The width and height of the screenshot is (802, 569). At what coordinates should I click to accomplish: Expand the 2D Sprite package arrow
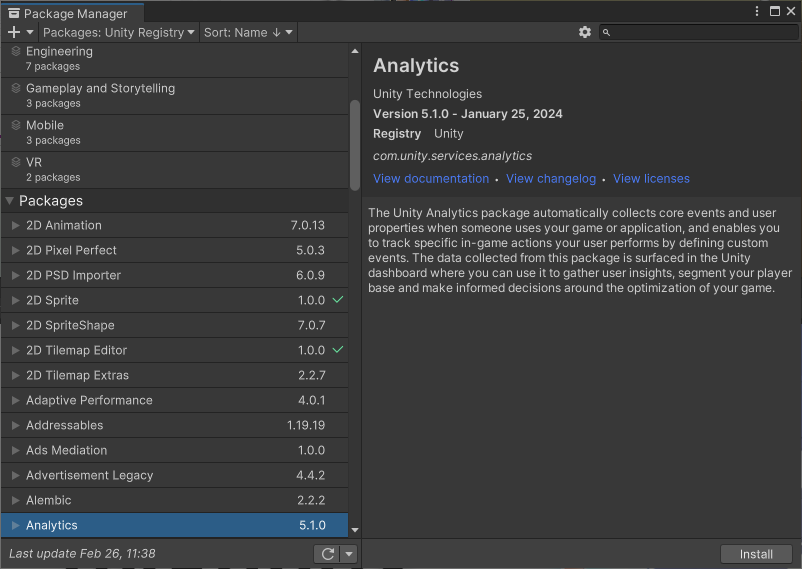tap(15, 300)
